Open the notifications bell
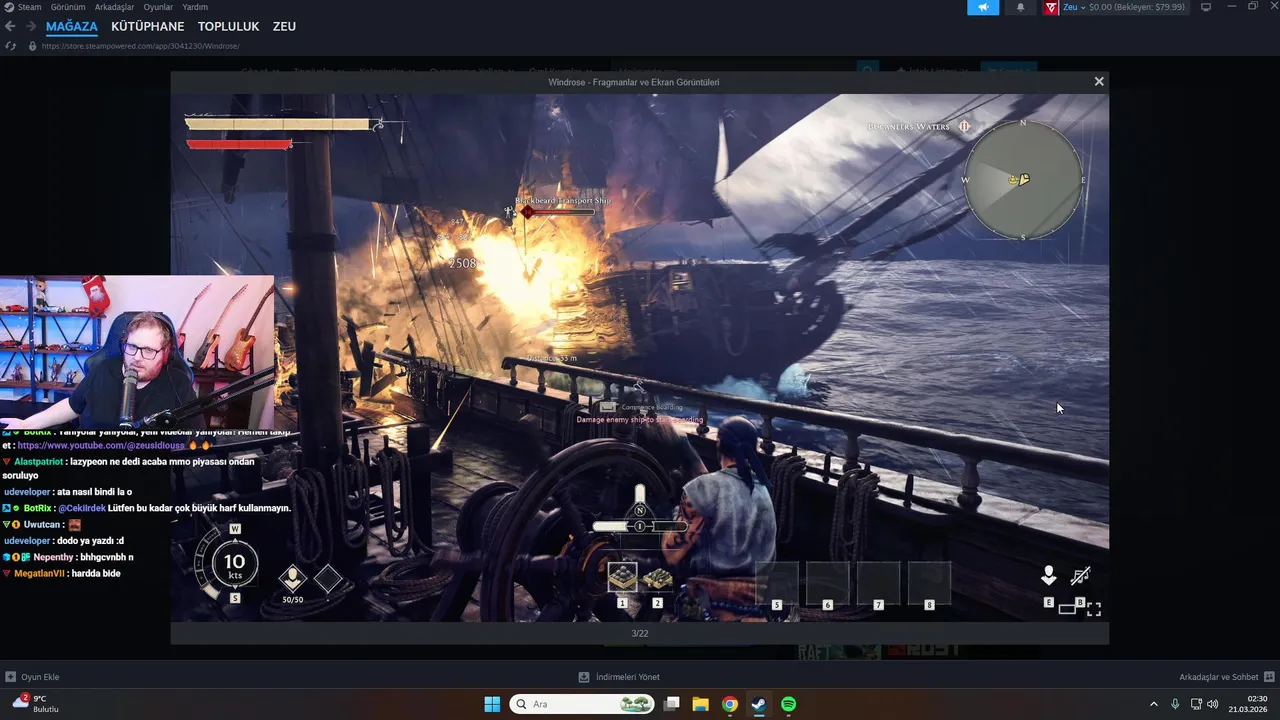1280x720 pixels. [x=1020, y=7]
